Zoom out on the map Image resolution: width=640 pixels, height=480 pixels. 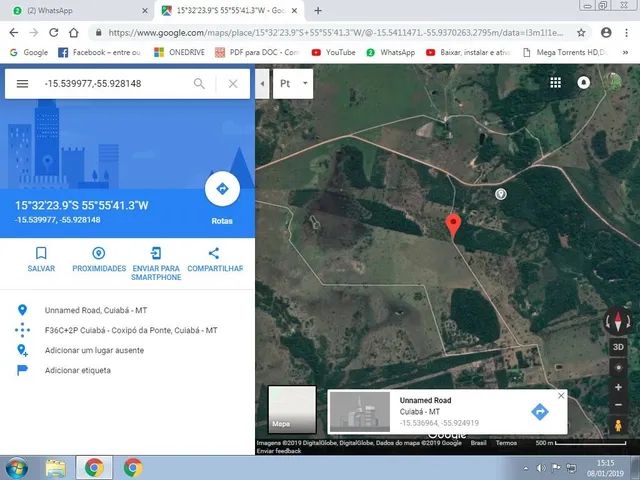[618, 405]
